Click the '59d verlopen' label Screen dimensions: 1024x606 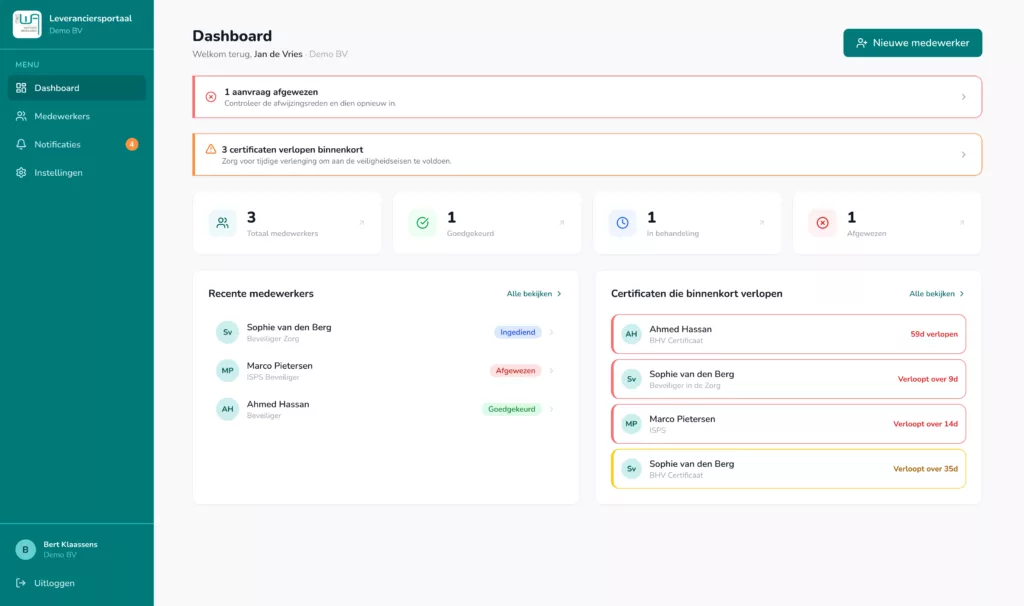click(x=934, y=334)
